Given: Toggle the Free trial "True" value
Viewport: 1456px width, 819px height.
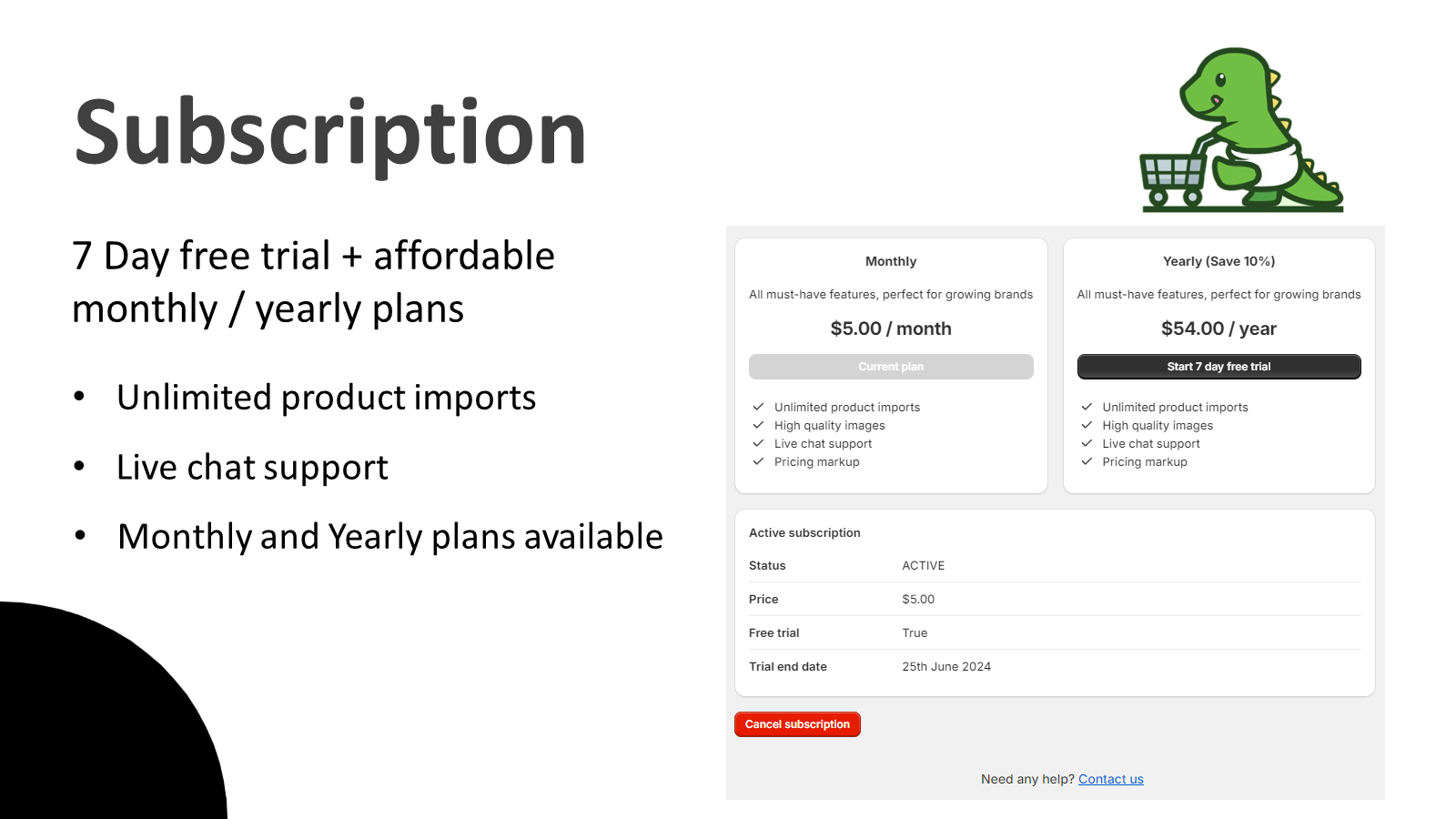Looking at the screenshot, I should click(x=915, y=632).
